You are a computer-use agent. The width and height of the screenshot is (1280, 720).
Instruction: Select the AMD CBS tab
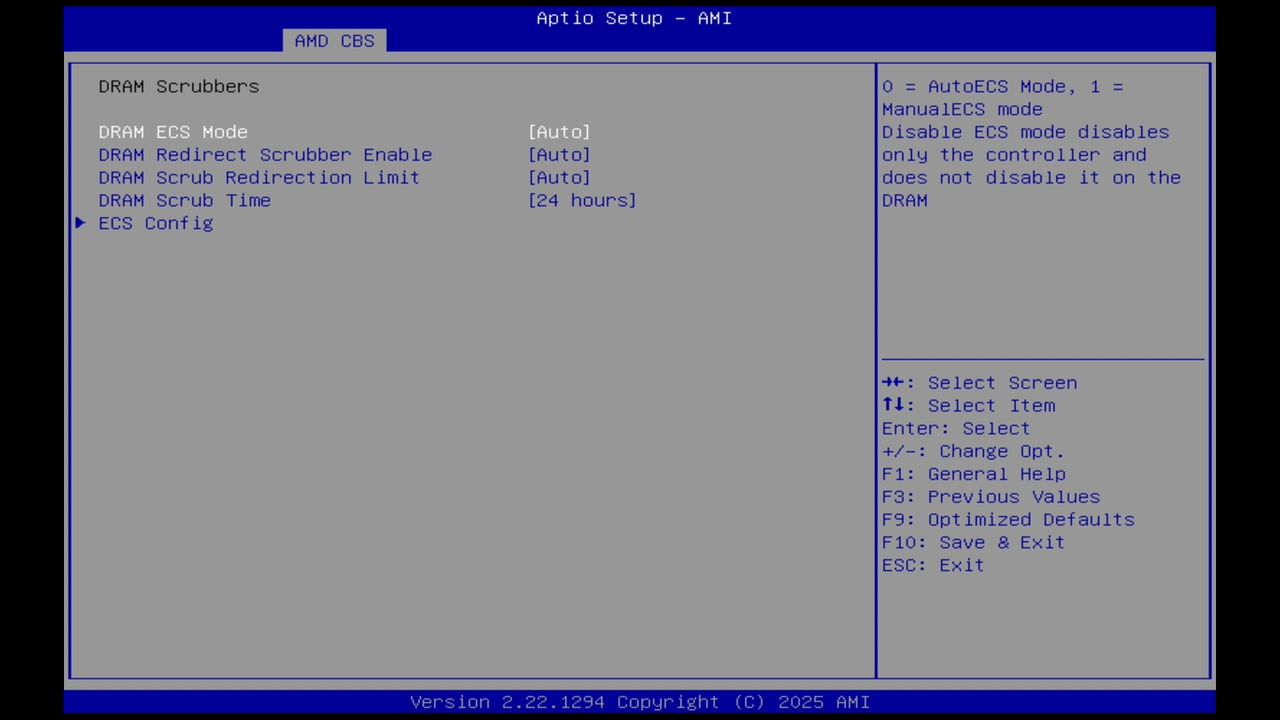pyautogui.click(x=334, y=40)
